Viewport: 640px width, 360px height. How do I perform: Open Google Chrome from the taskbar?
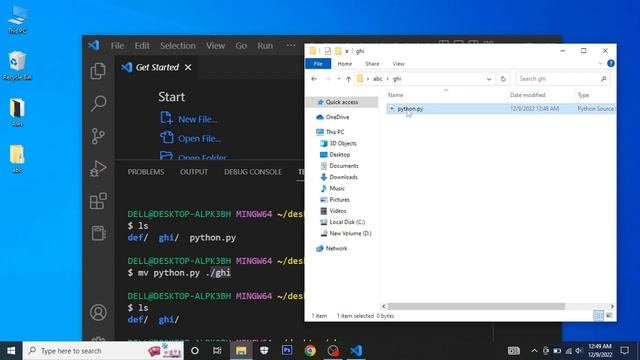tap(310, 351)
